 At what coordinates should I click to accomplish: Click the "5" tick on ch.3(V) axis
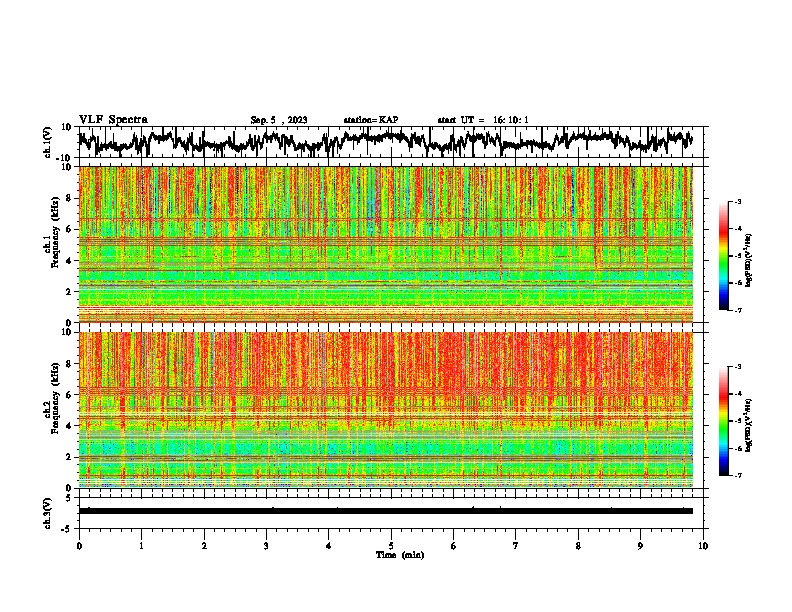pos(69,498)
